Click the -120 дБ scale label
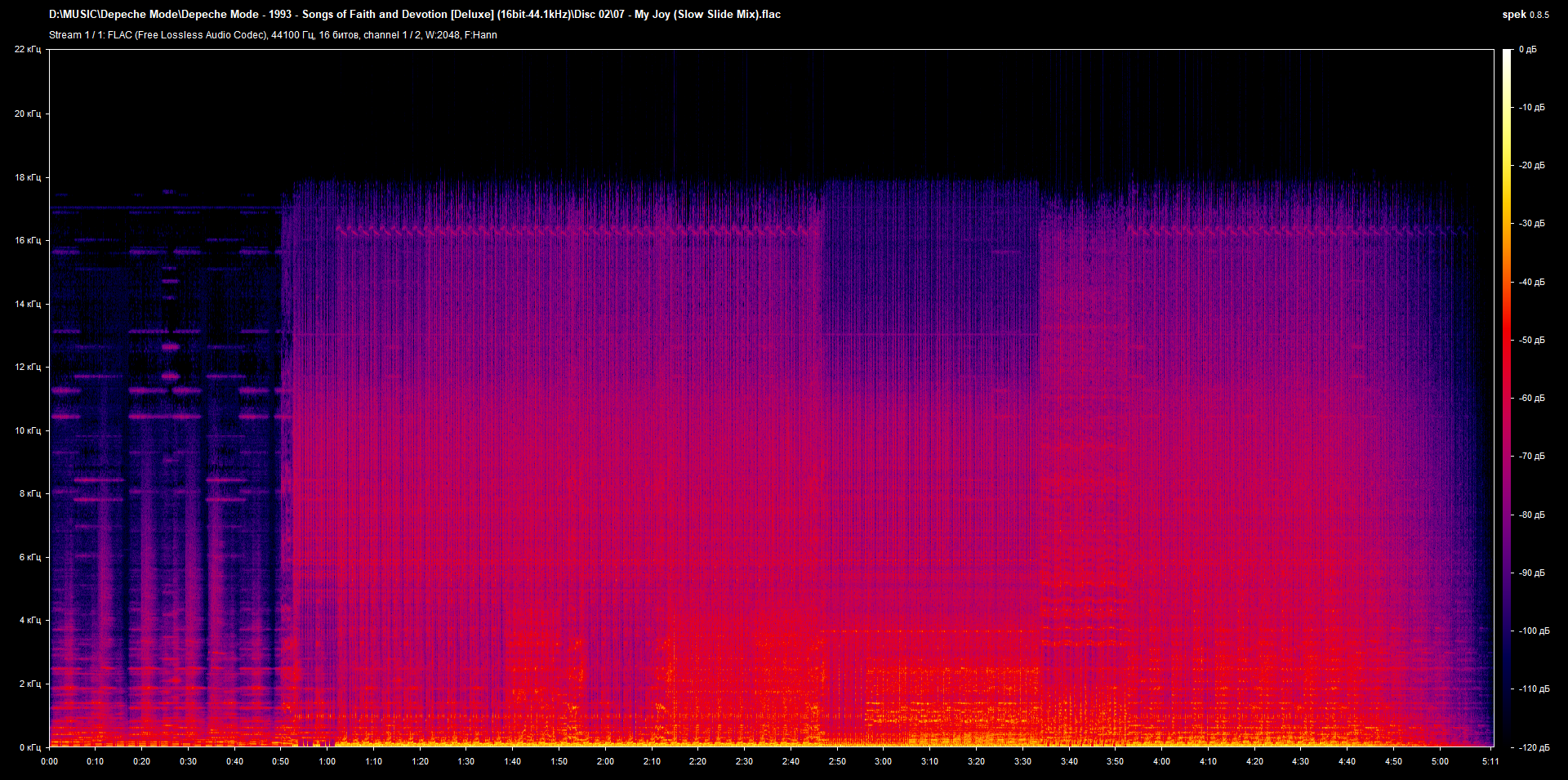This screenshot has width=1568, height=780. 1533,747
